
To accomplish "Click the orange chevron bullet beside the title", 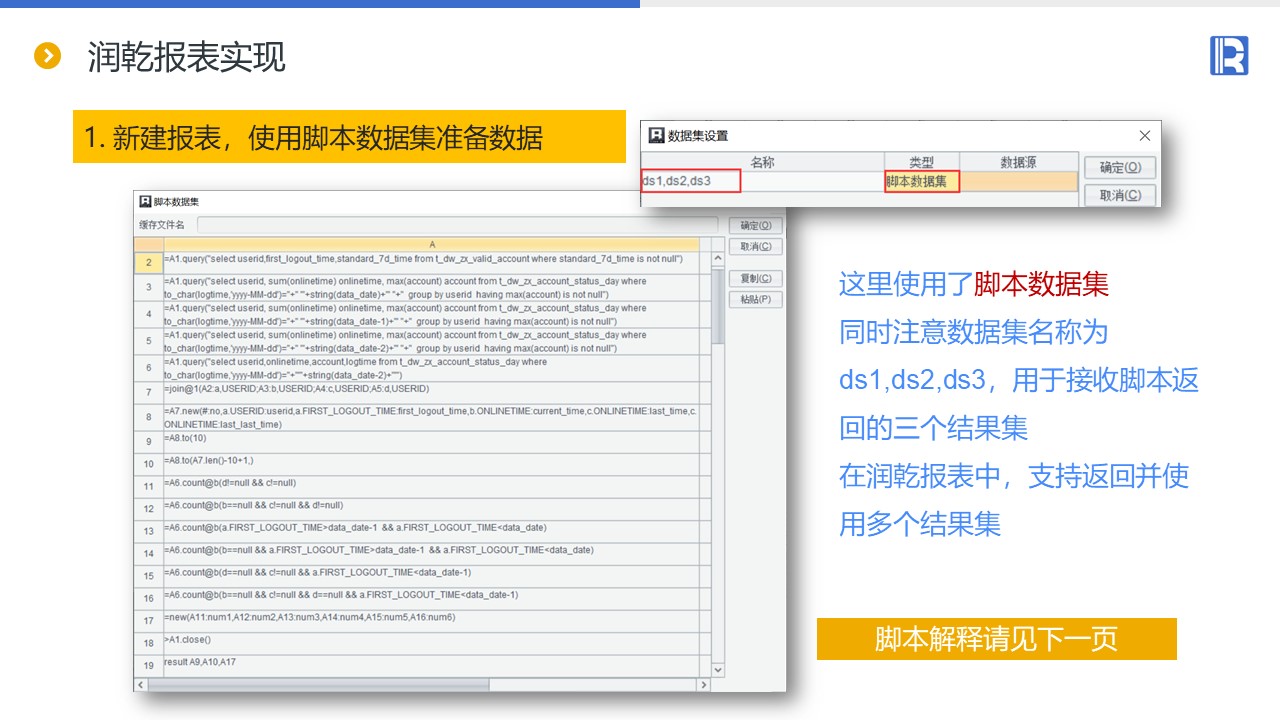I will [47, 56].
